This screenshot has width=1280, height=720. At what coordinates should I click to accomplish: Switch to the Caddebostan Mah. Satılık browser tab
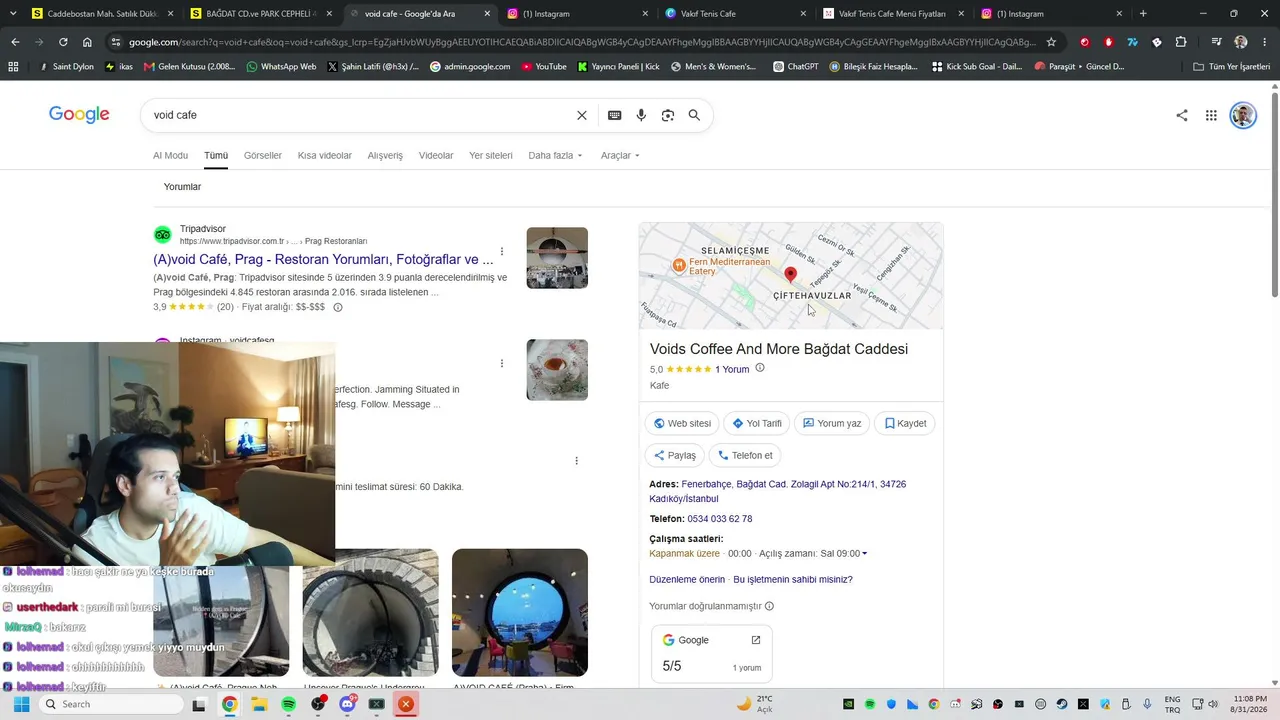(103, 14)
